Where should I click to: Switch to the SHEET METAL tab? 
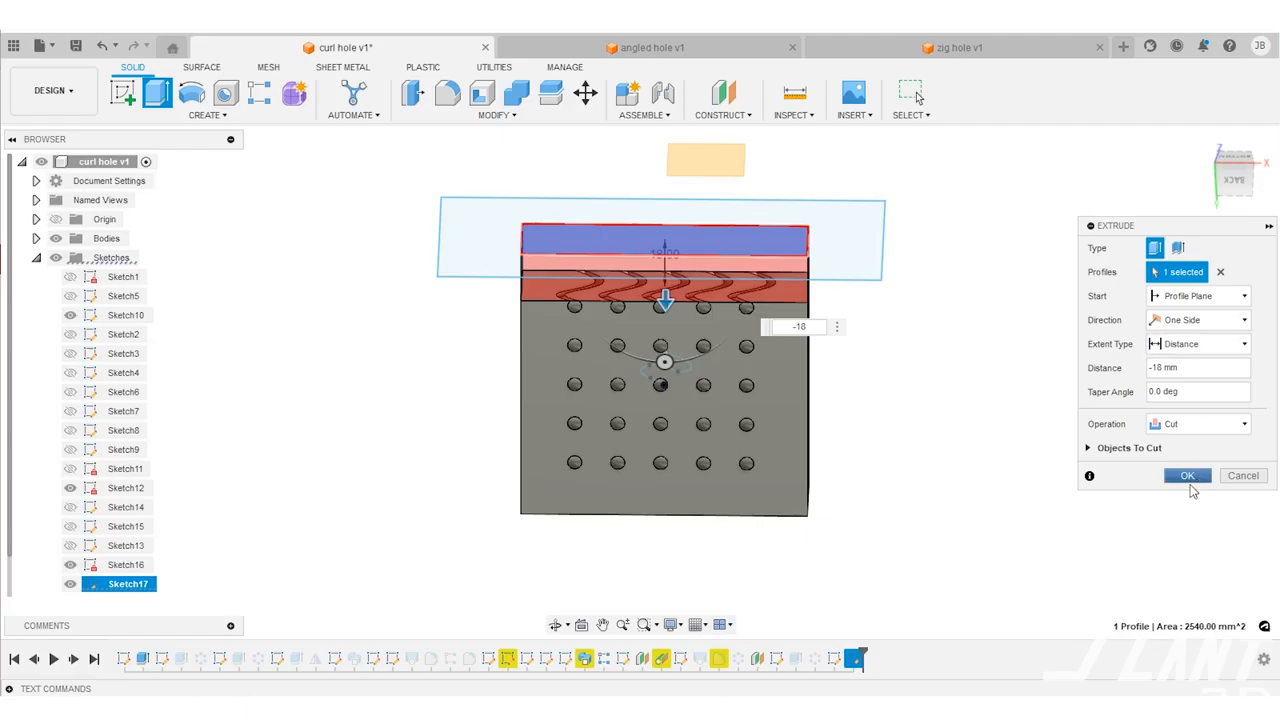pos(343,67)
